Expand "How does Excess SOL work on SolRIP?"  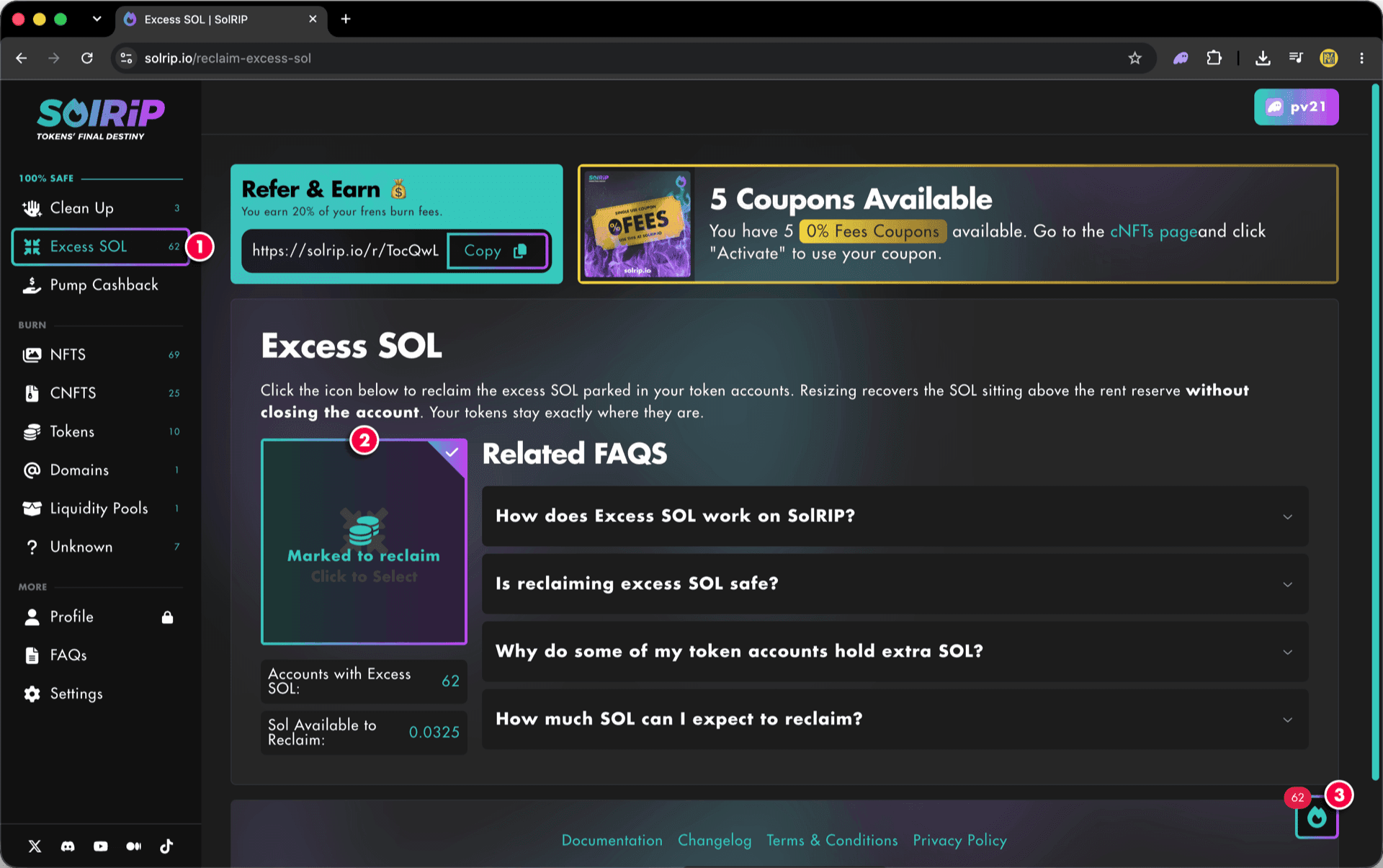coord(895,516)
